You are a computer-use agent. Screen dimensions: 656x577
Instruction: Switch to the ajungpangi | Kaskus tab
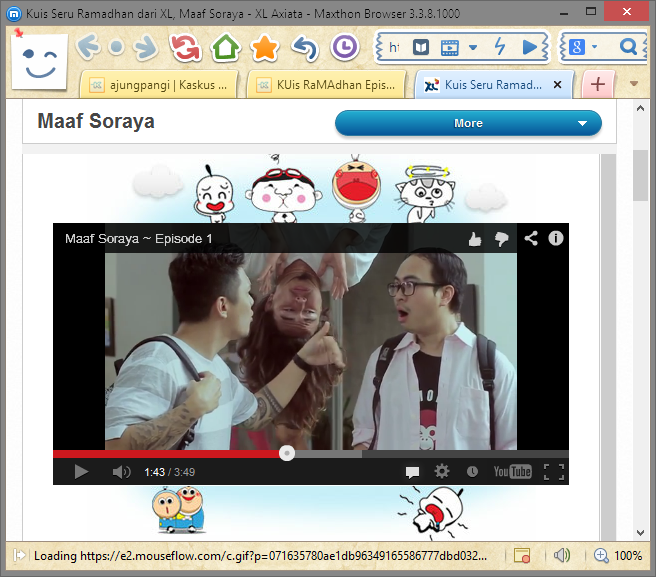tap(158, 85)
